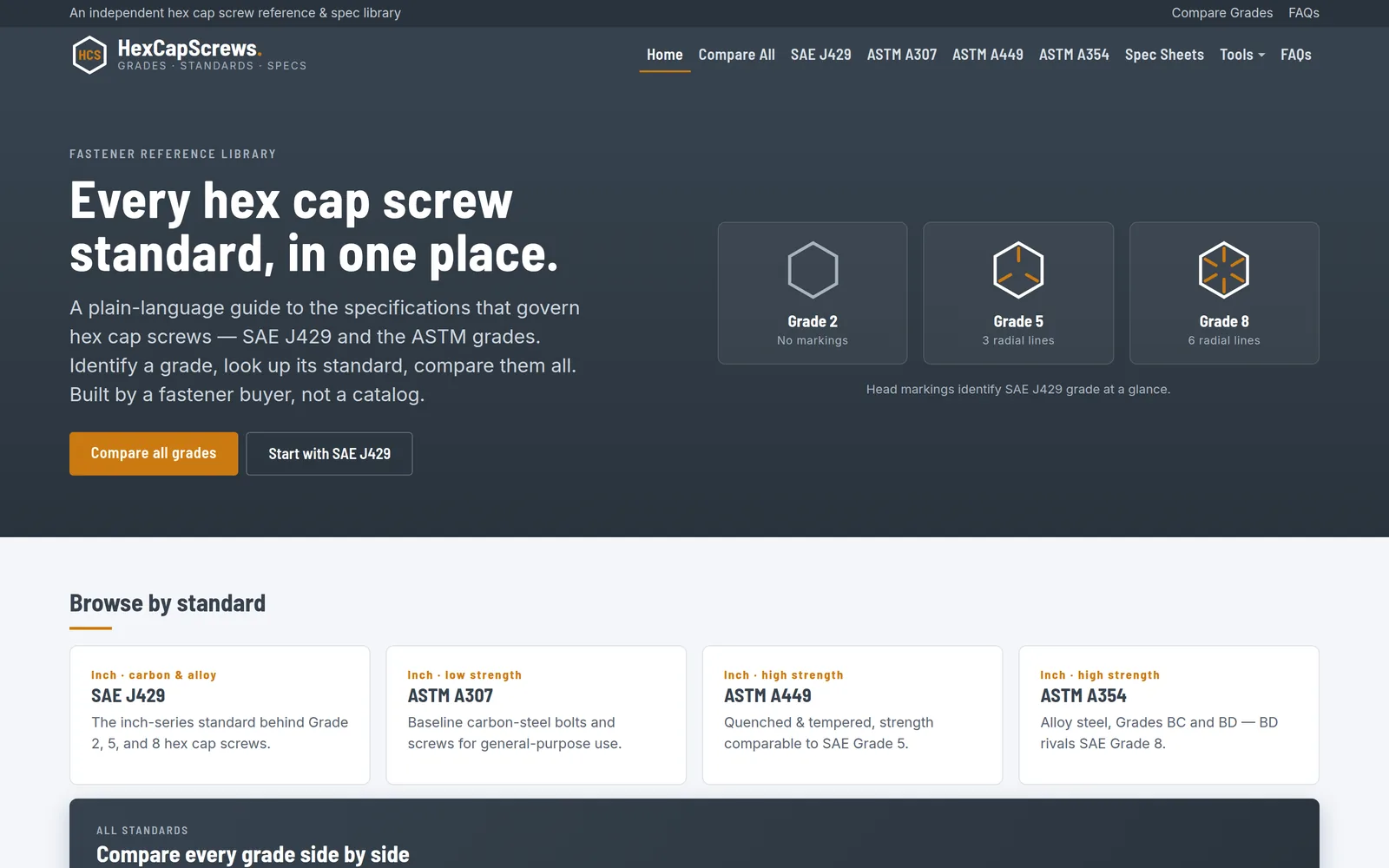This screenshot has height=868, width=1389.
Task: Click the Compare Grades link in top bar
Action: pos(1221,13)
